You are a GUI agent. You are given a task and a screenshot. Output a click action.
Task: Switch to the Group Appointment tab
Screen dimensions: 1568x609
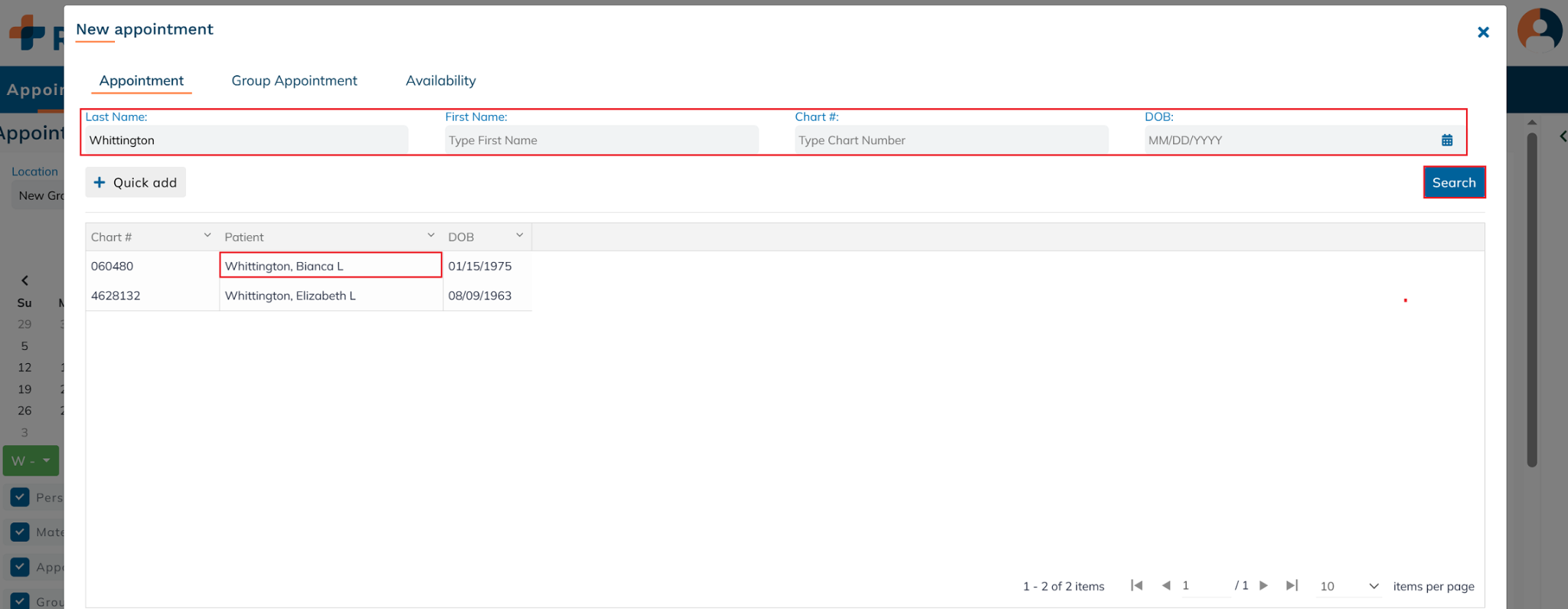point(294,80)
